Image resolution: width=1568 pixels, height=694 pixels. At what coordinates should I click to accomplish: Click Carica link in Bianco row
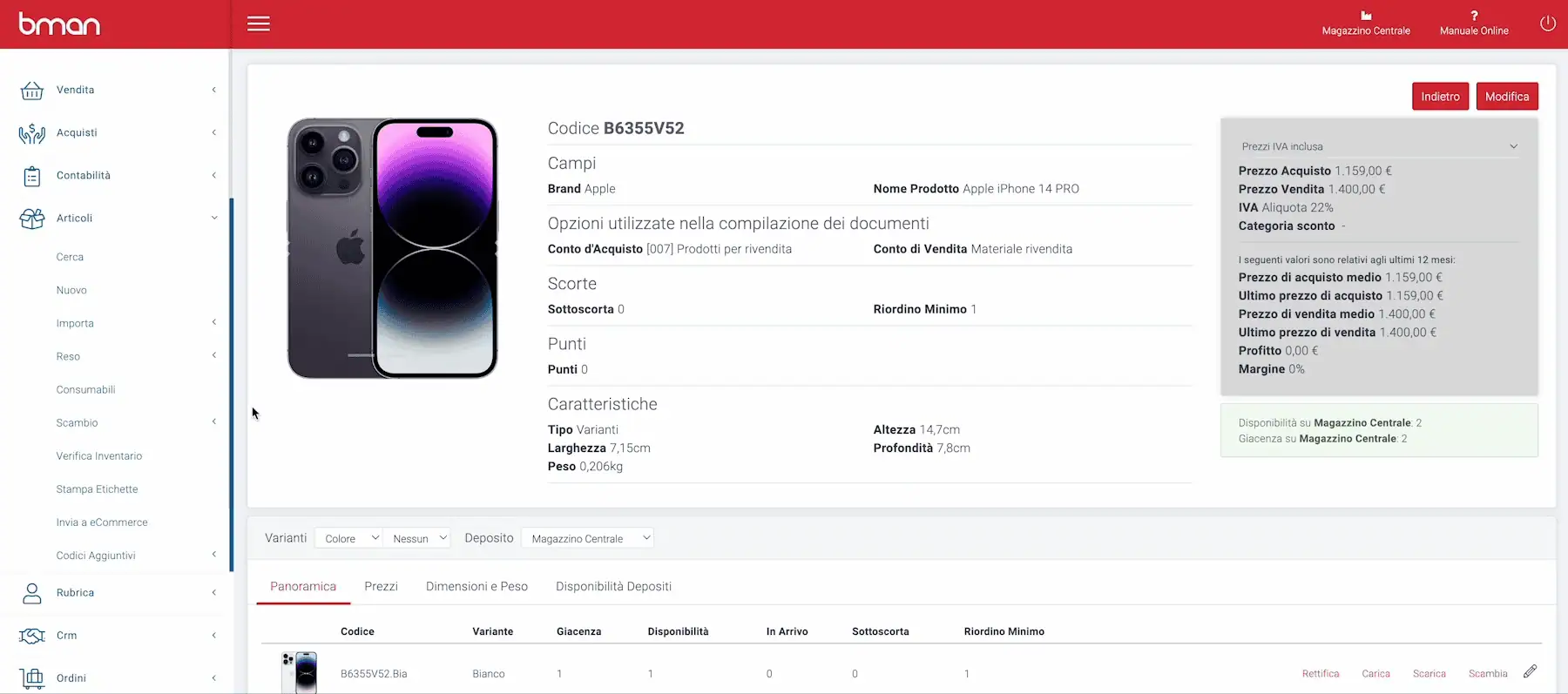[x=1375, y=673]
